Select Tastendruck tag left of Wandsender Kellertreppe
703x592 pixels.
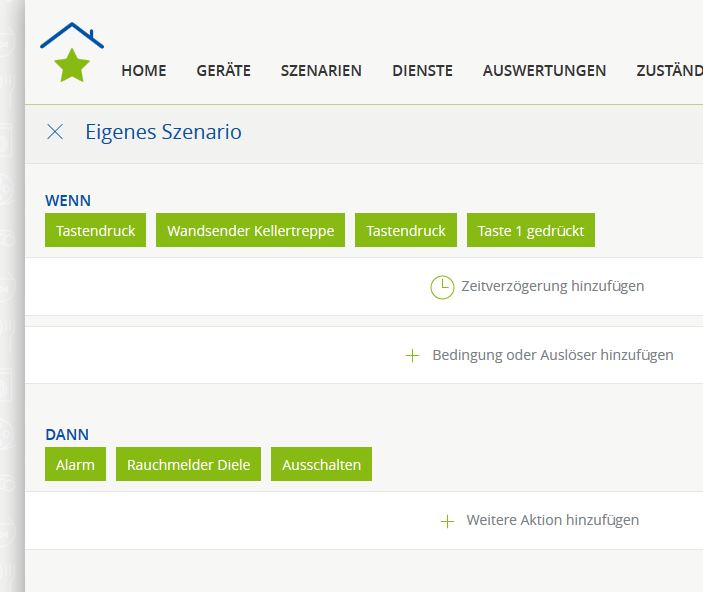click(96, 231)
